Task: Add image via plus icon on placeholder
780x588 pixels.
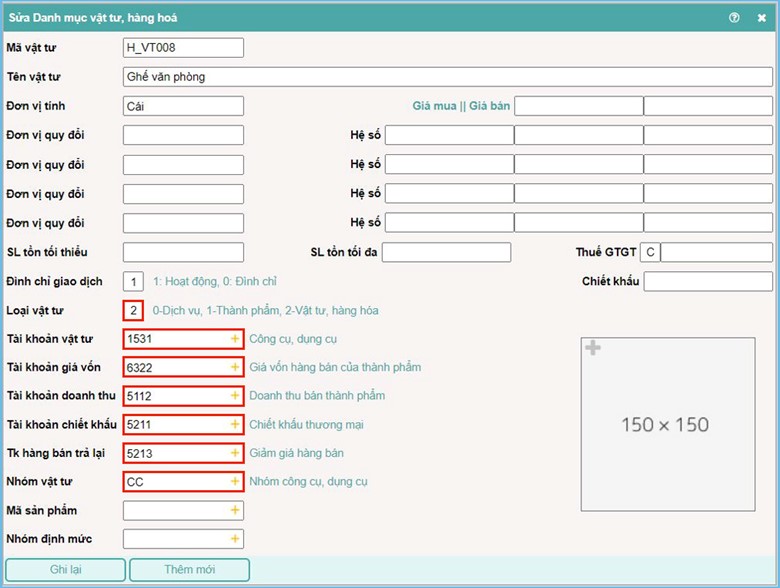Action: (593, 348)
